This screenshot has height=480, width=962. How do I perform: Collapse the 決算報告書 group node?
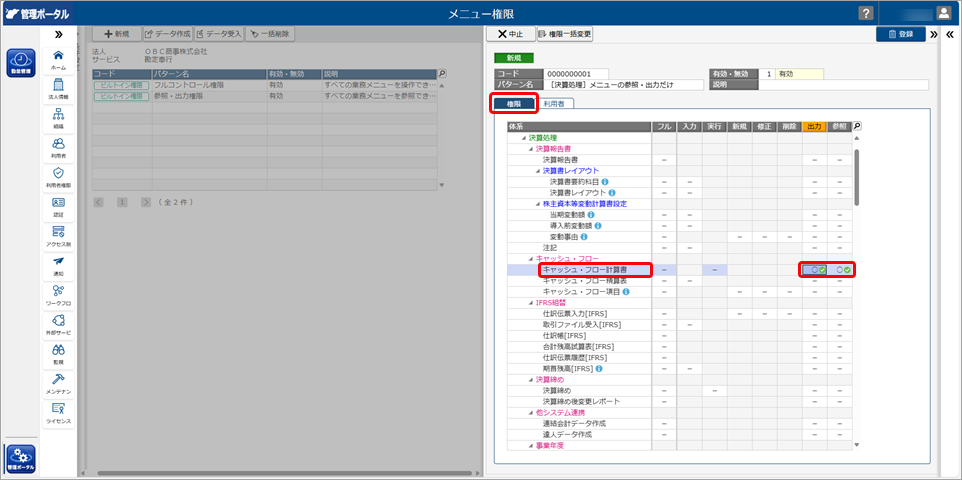point(531,149)
